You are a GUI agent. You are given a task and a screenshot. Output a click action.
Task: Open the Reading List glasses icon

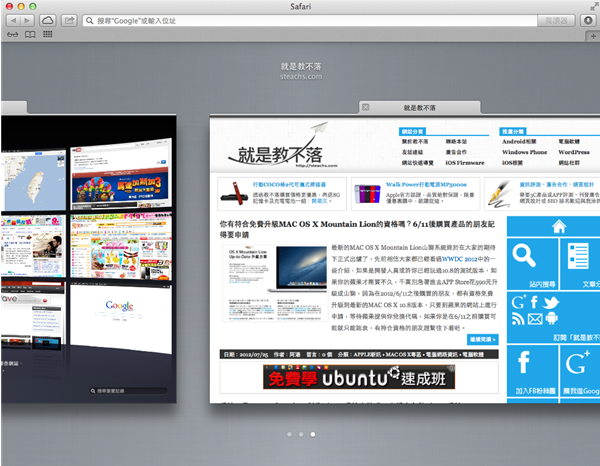click(12, 34)
